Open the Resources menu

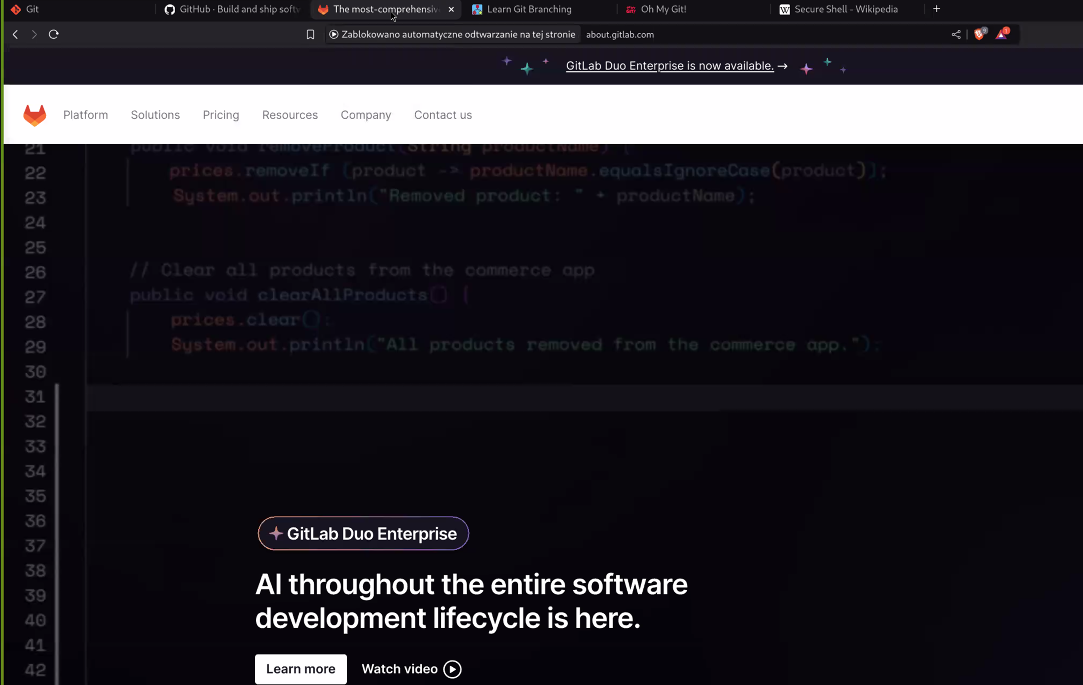tap(290, 115)
